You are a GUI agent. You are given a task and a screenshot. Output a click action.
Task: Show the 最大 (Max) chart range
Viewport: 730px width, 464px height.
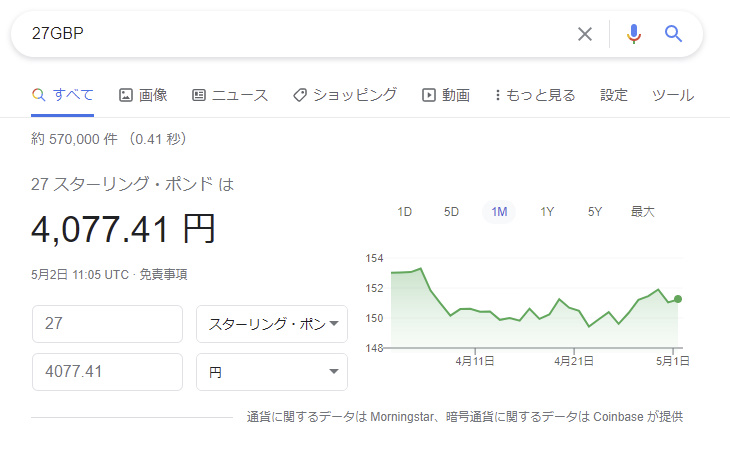[643, 211]
